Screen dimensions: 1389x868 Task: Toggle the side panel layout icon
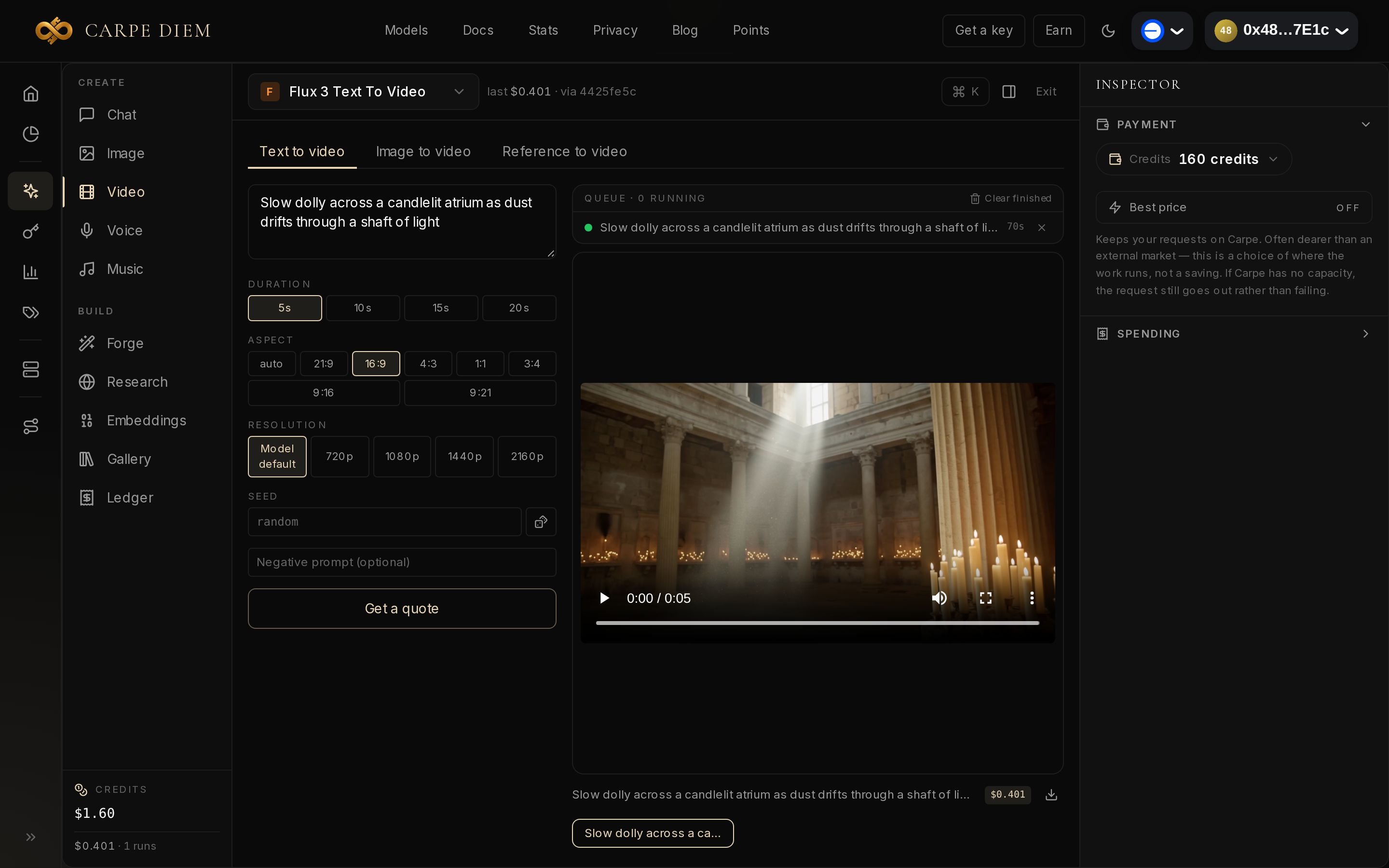1008,92
